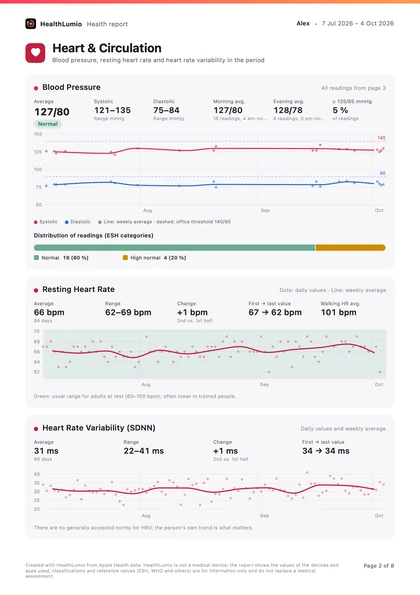Click the Heart Rate Variability (SDNN) heading

99,428
